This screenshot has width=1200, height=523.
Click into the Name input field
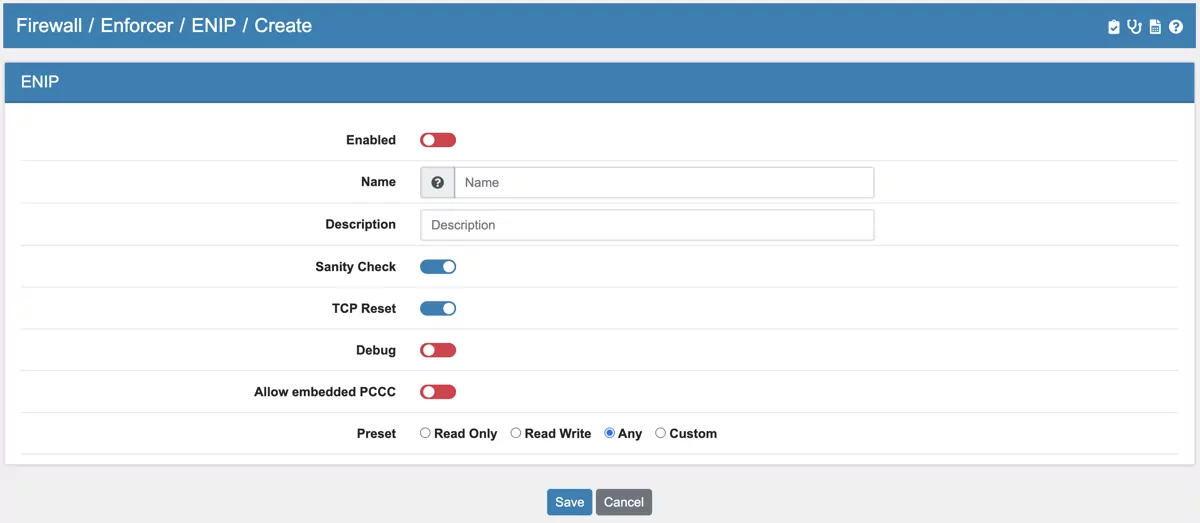[664, 183]
